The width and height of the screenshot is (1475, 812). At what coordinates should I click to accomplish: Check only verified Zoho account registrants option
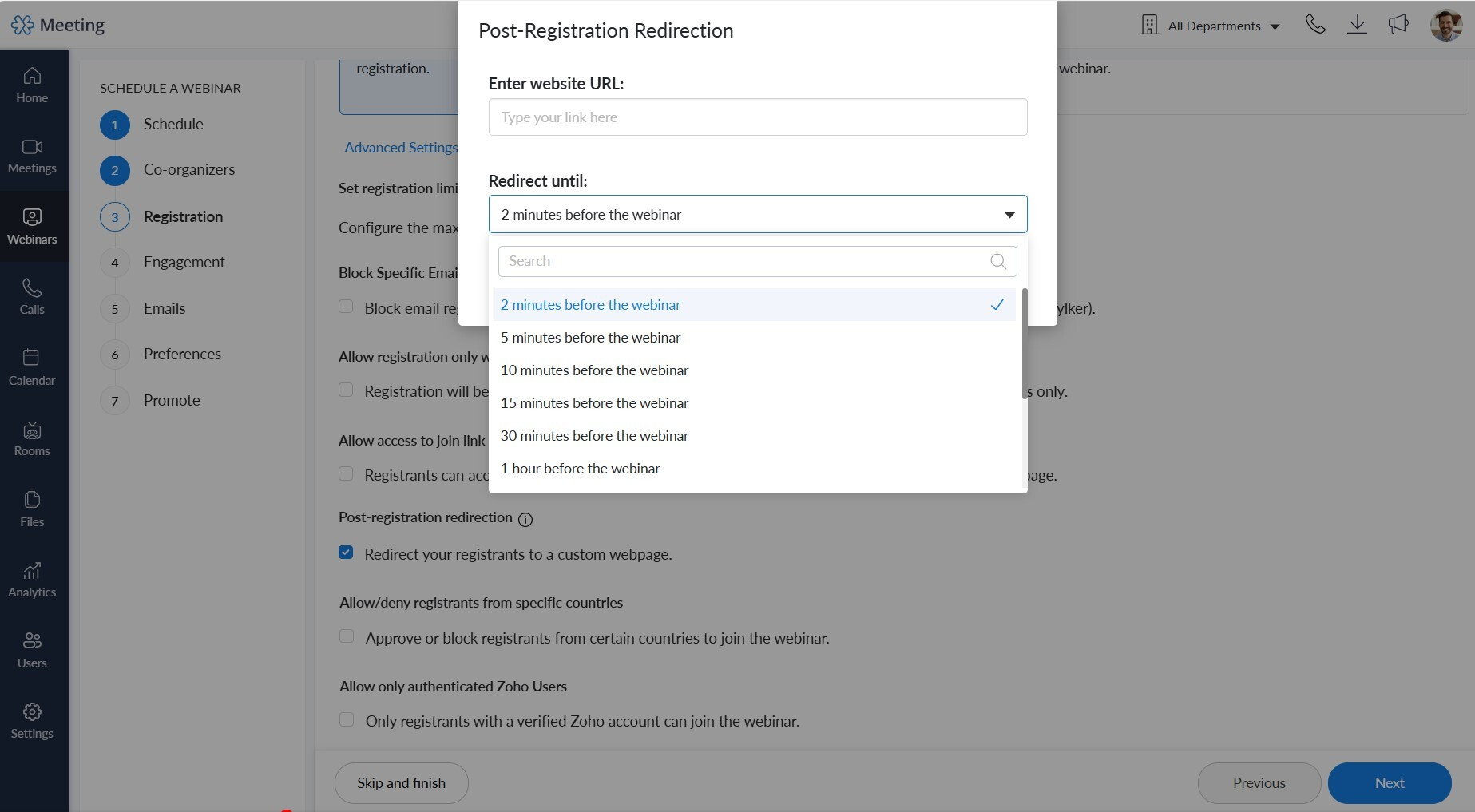(x=347, y=719)
